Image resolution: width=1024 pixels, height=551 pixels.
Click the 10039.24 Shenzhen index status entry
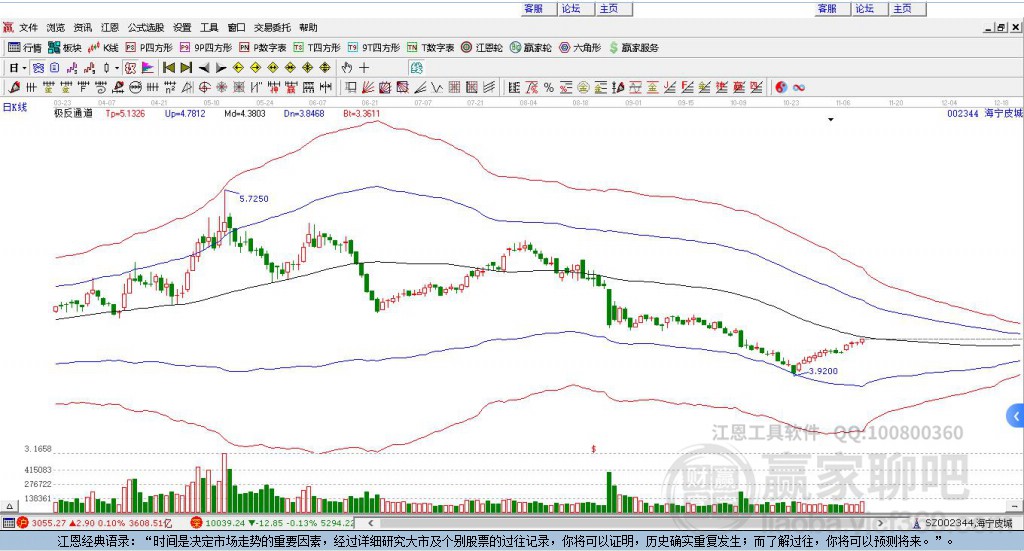(x=272, y=523)
